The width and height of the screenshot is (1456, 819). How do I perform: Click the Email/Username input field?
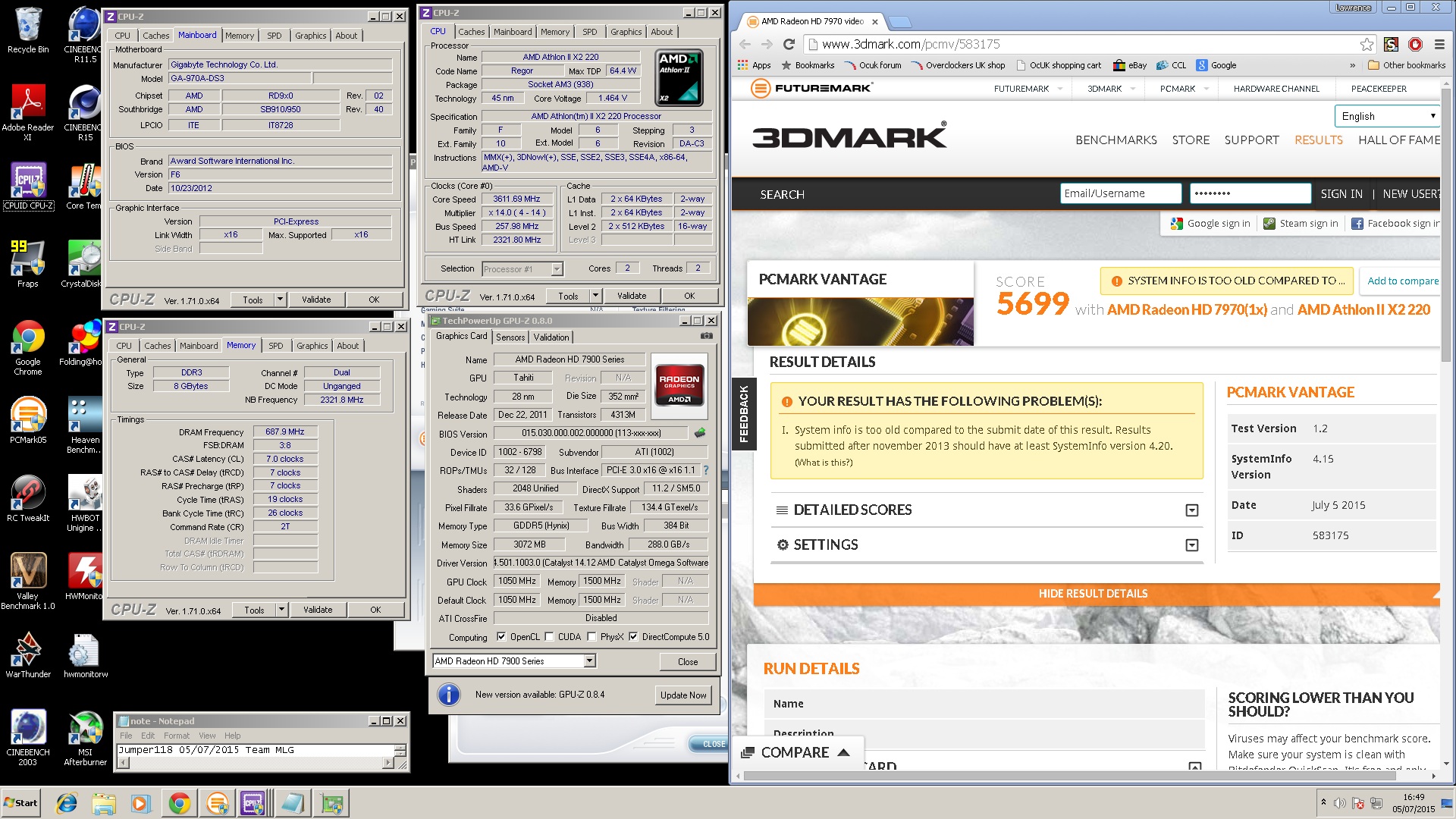[1120, 194]
